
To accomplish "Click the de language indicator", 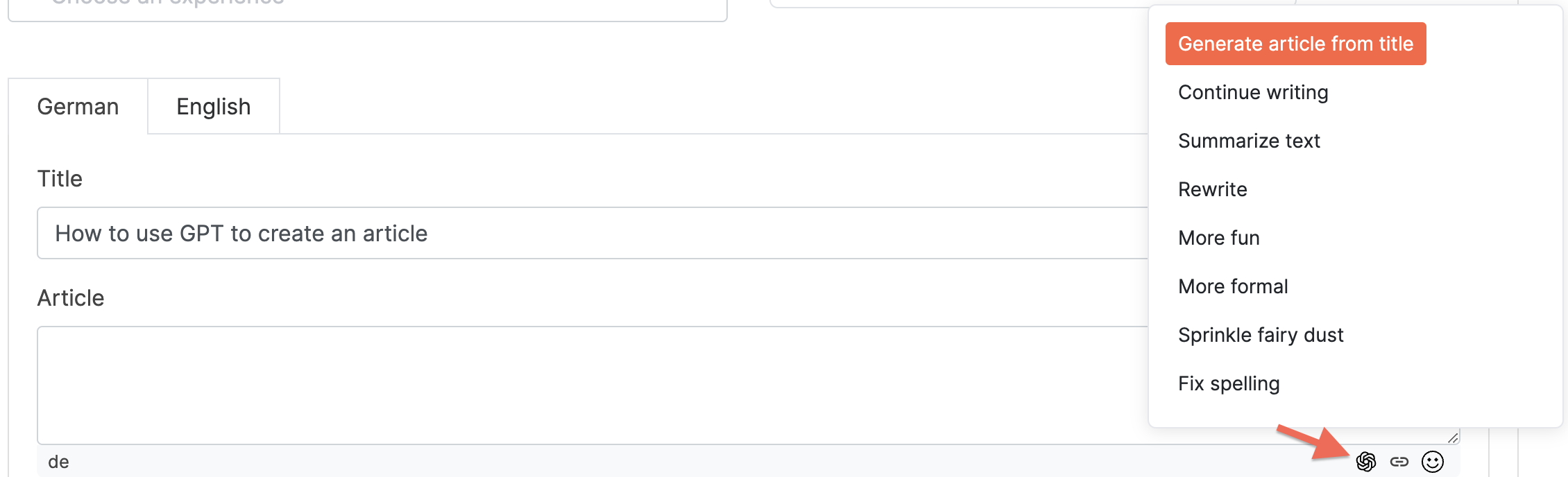I will click(58, 462).
